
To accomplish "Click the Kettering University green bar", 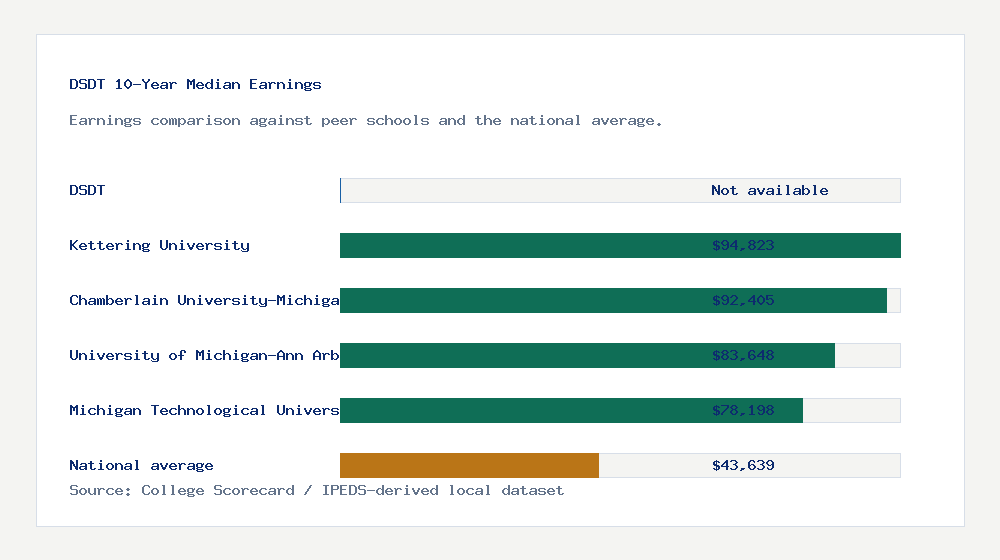I will pyautogui.click(x=621, y=246).
